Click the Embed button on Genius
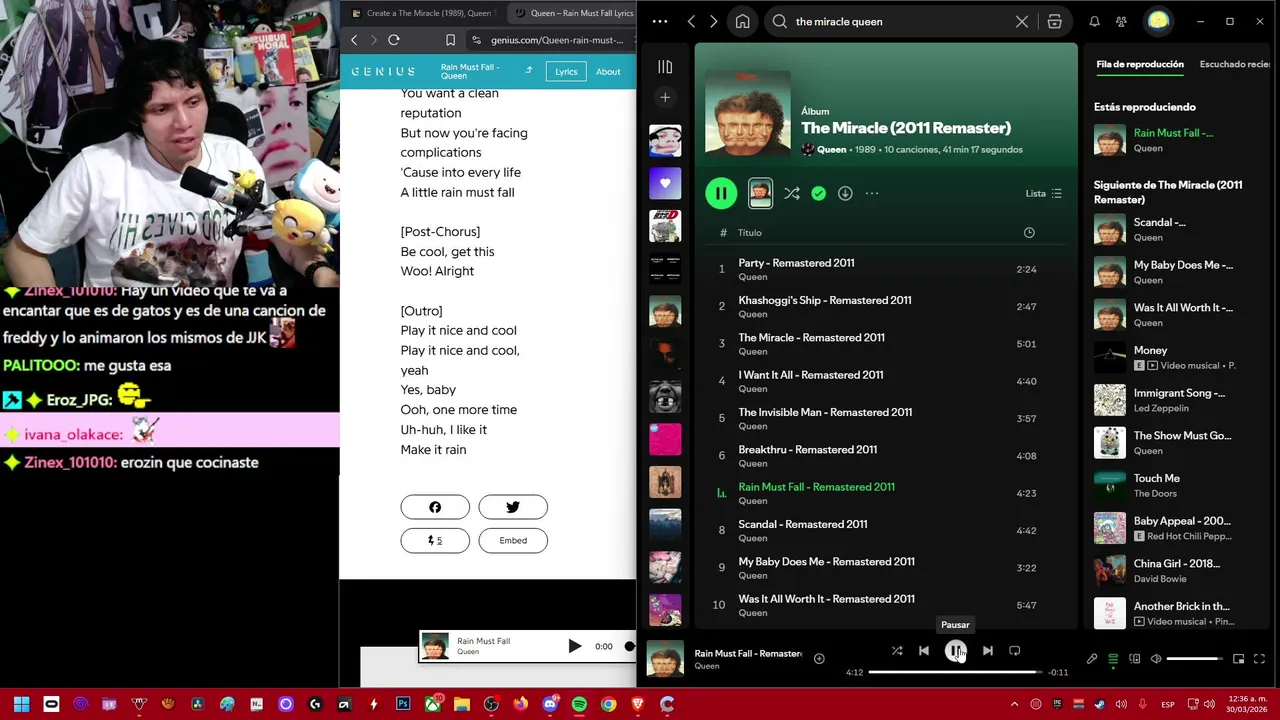 coord(513,540)
